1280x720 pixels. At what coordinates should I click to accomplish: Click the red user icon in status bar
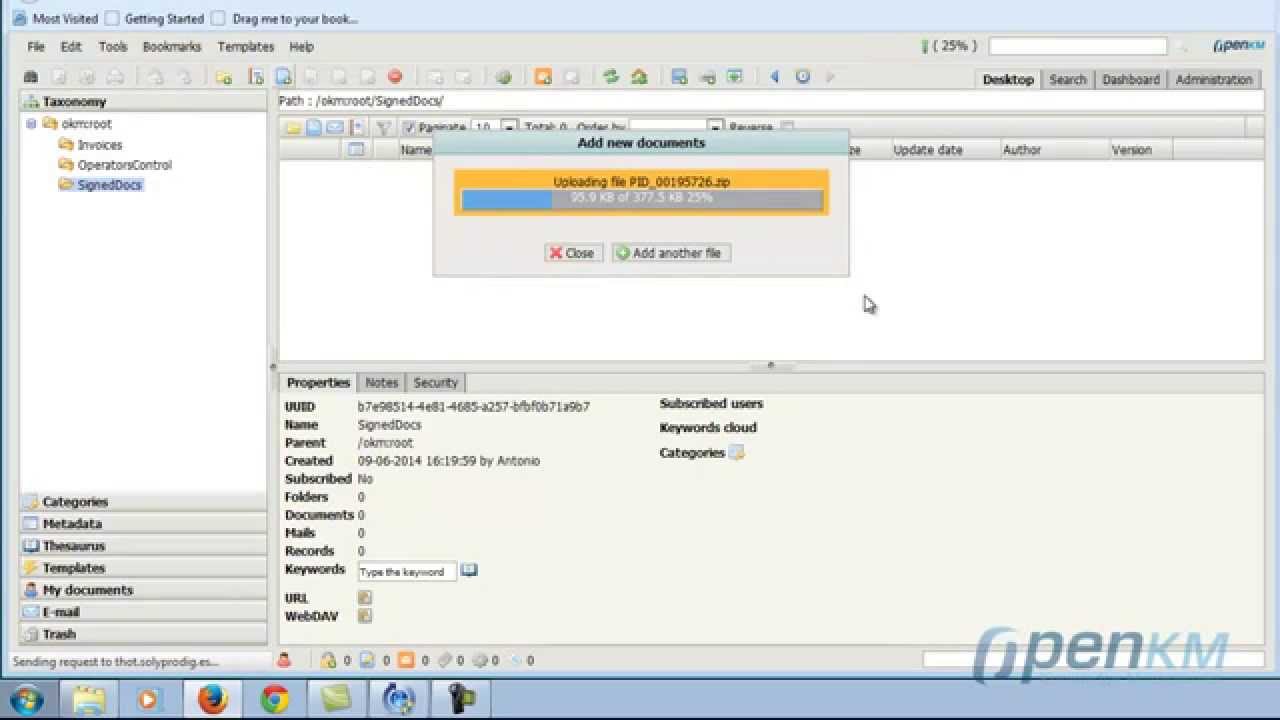tap(284, 660)
